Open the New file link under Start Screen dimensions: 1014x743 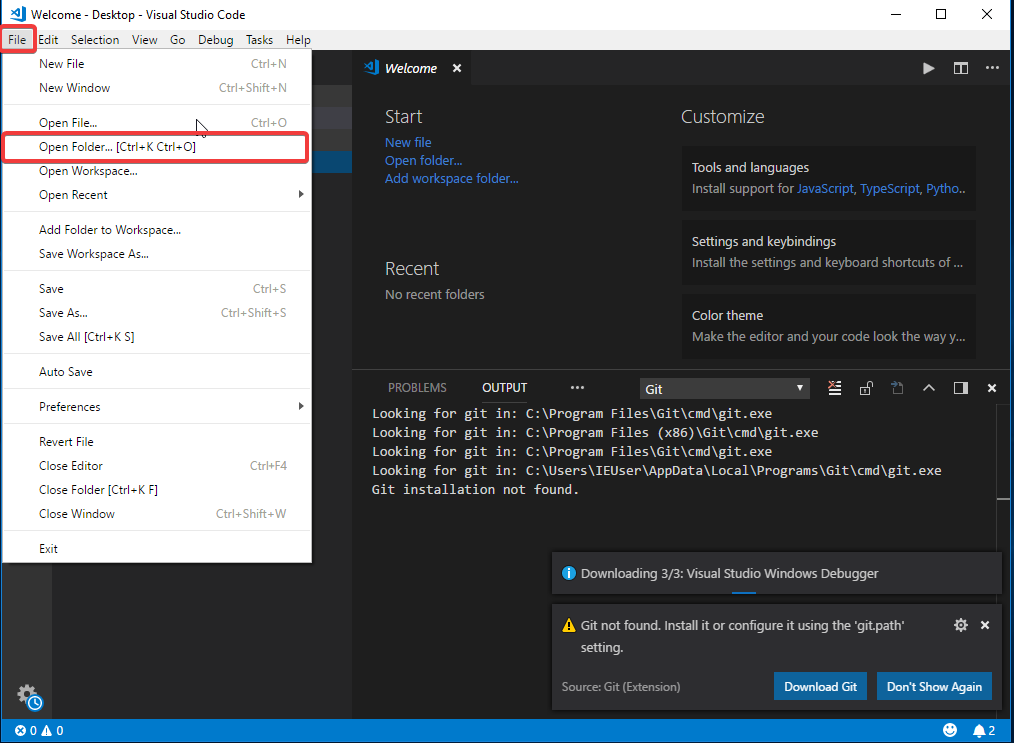[x=408, y=142]
